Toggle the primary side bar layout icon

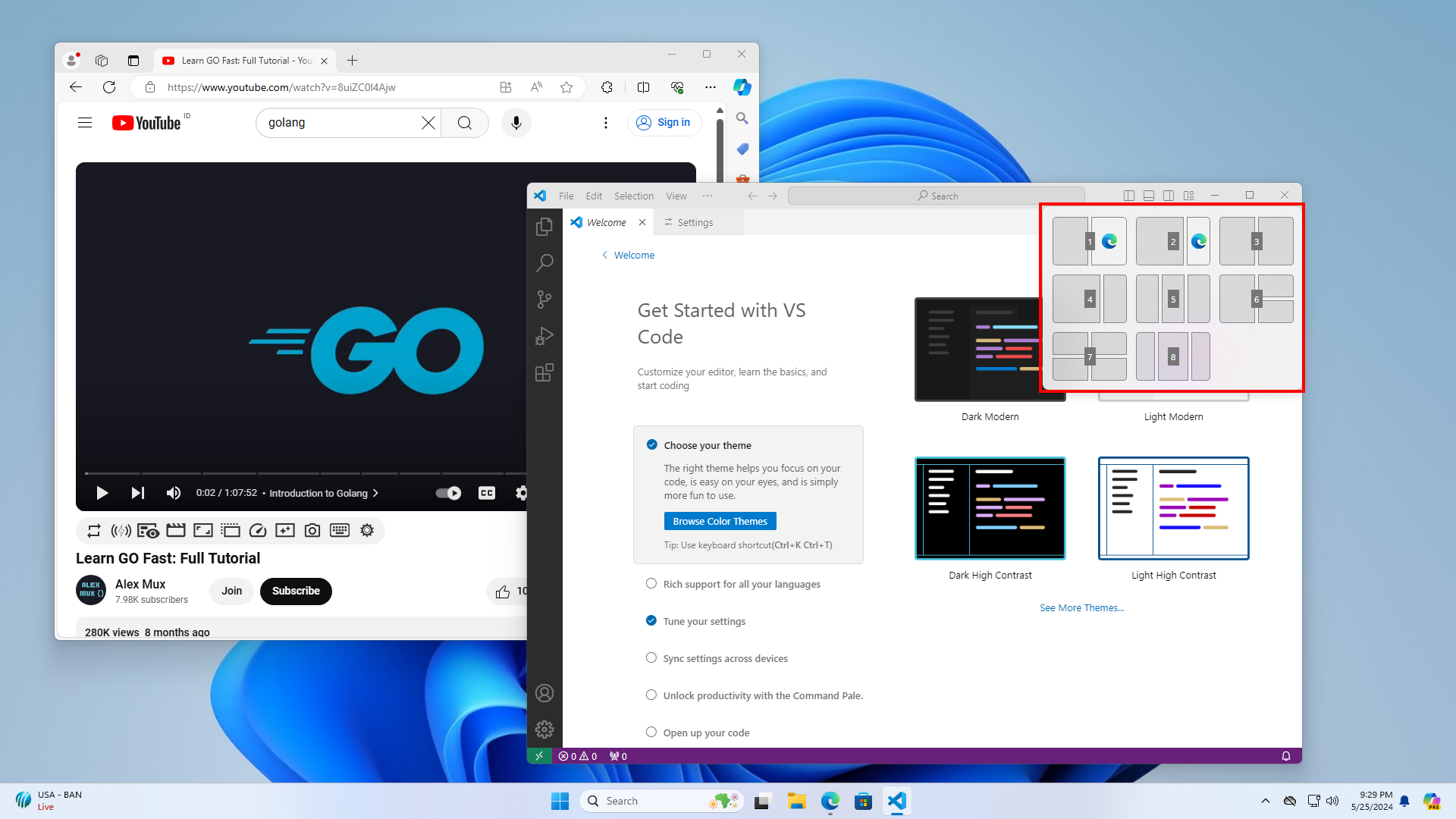(1129, 196)
